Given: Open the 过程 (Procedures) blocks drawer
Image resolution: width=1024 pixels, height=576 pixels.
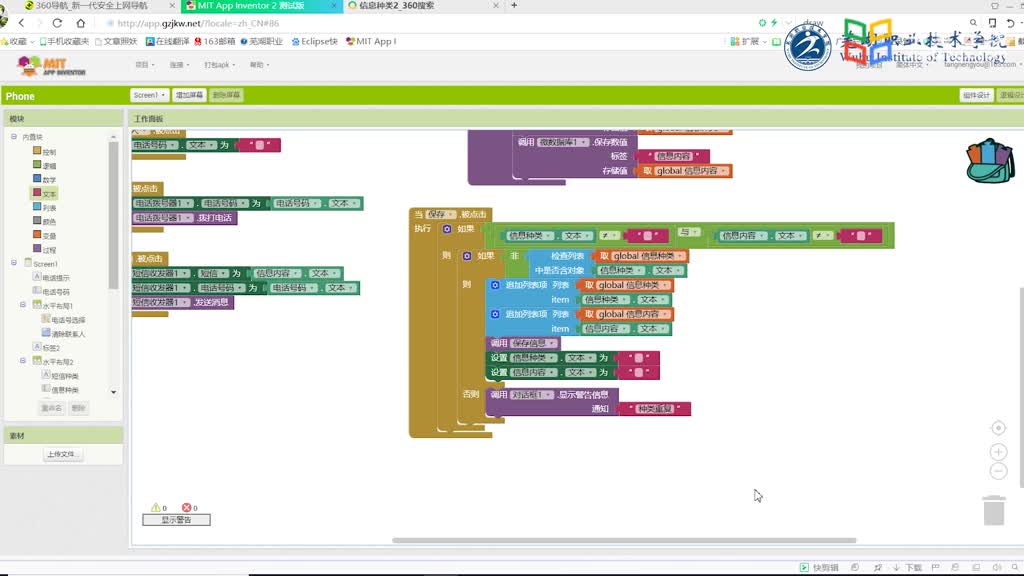Looking at the screenshot, I should (x=44, y=249).
